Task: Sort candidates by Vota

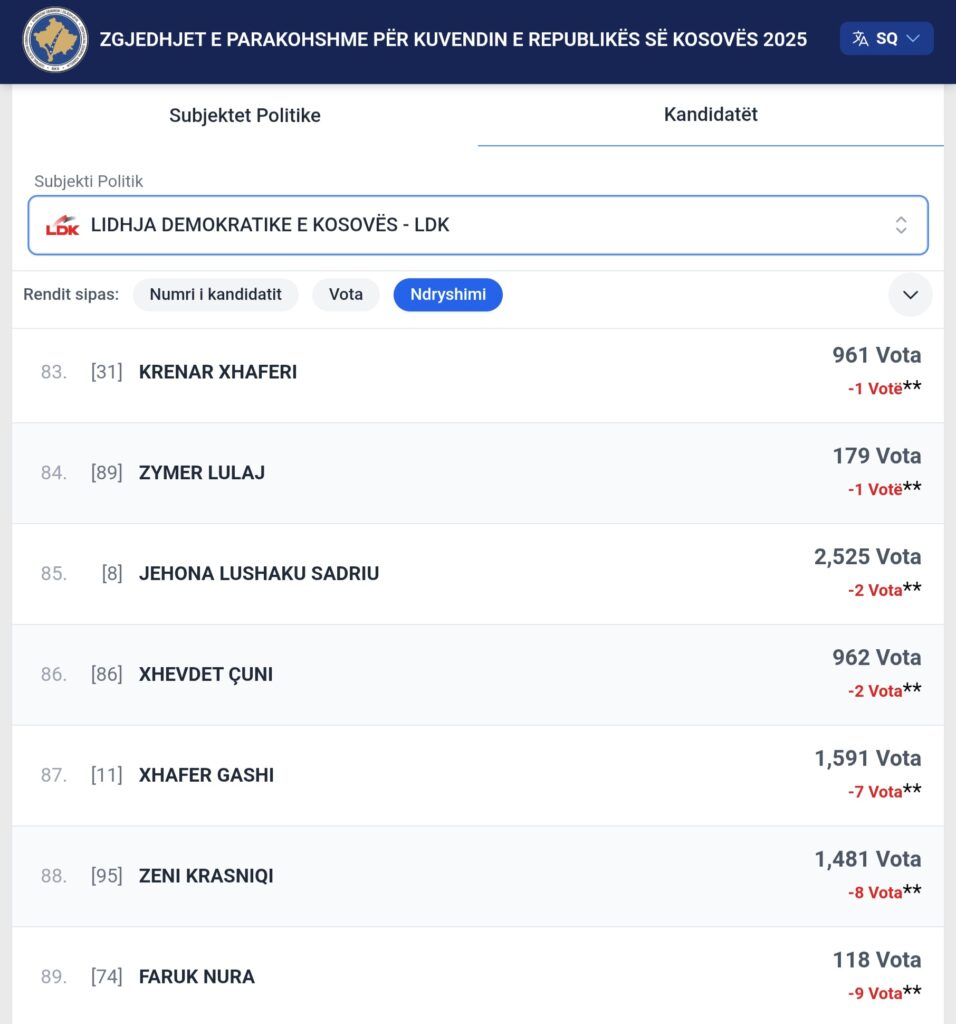Action: click(x=346, y=295)
